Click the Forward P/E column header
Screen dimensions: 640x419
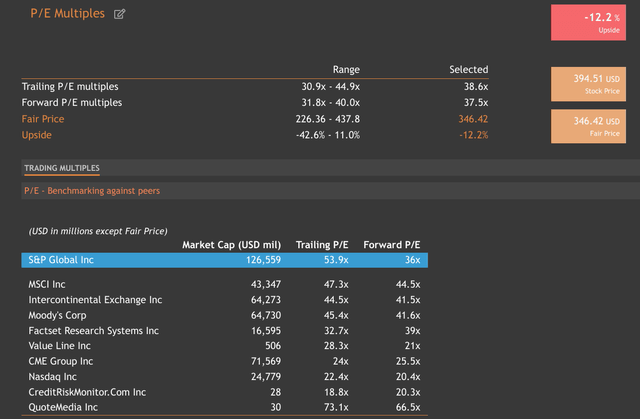pyautogui.click(x=392, y=245)
